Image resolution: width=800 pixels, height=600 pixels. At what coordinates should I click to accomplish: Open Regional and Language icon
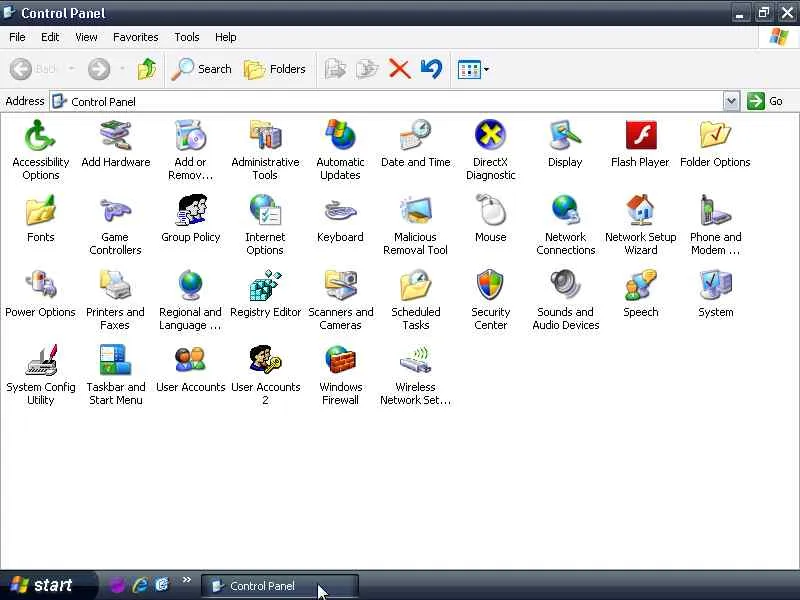[190, 285]
